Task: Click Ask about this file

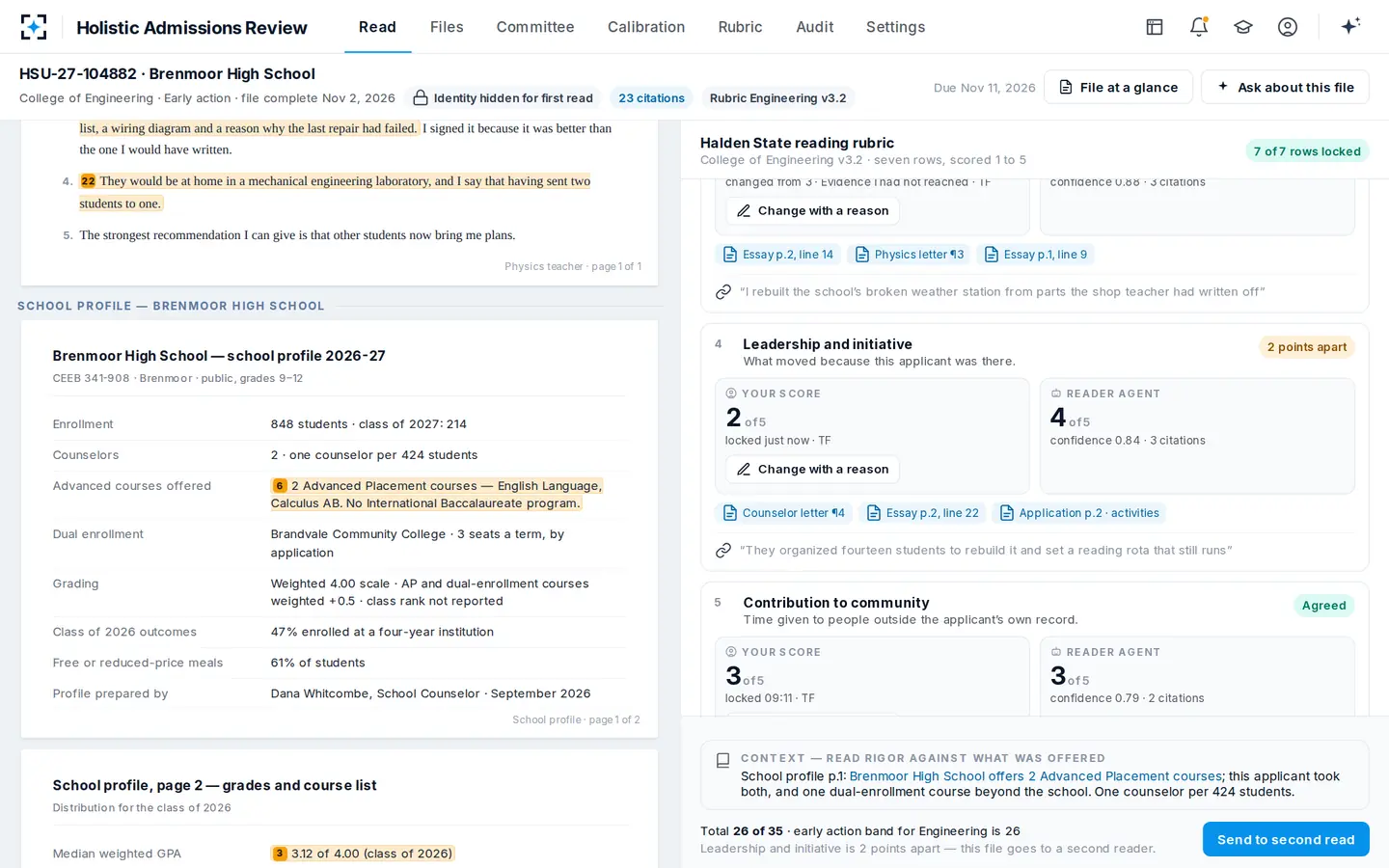Action: pyautogui.click(x=1285, y=87)
